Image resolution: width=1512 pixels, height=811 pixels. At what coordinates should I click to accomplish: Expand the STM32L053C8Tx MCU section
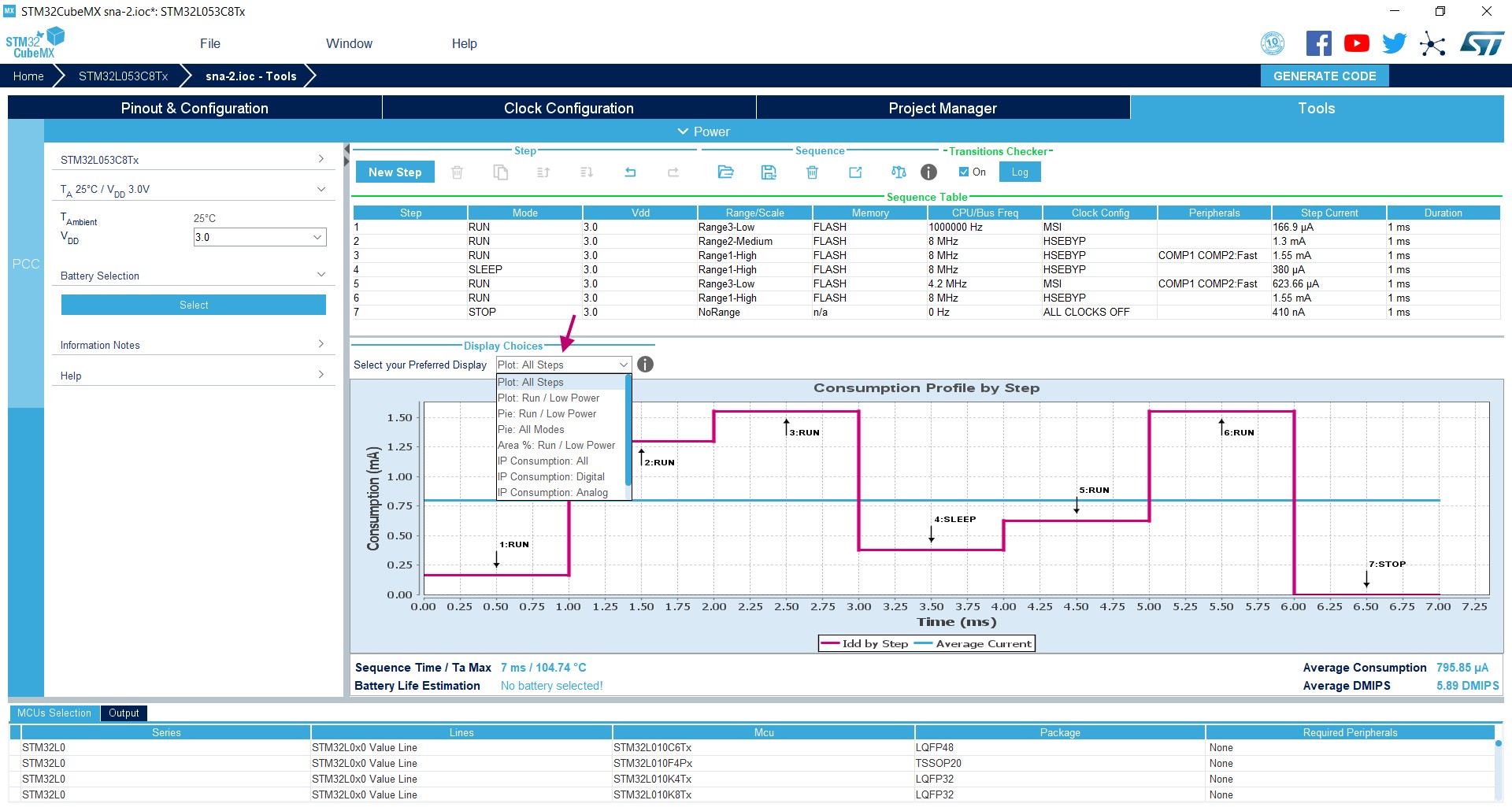tap(193, 160)
